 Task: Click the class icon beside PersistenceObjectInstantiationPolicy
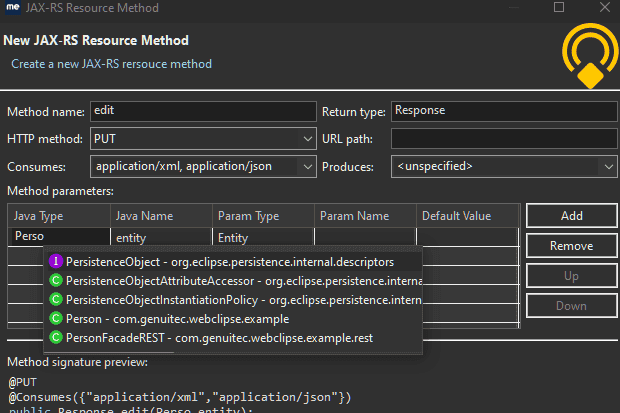pos(56,299)
